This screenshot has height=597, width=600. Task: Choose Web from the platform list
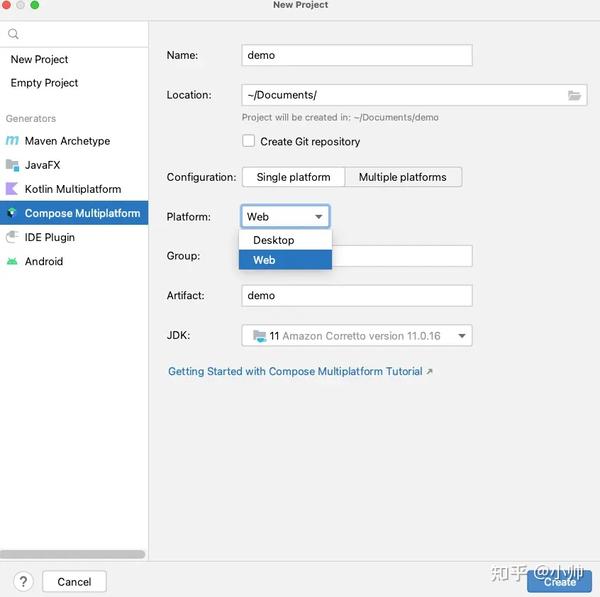point(265,260)
